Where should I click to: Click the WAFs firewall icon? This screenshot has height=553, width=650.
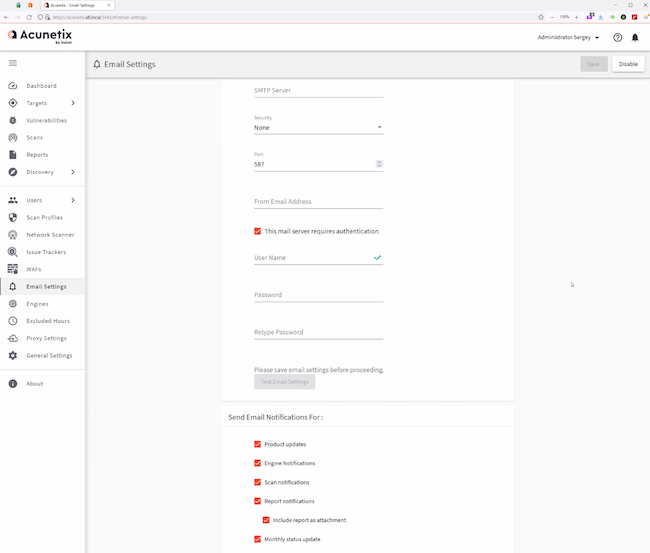click(13, 269)
